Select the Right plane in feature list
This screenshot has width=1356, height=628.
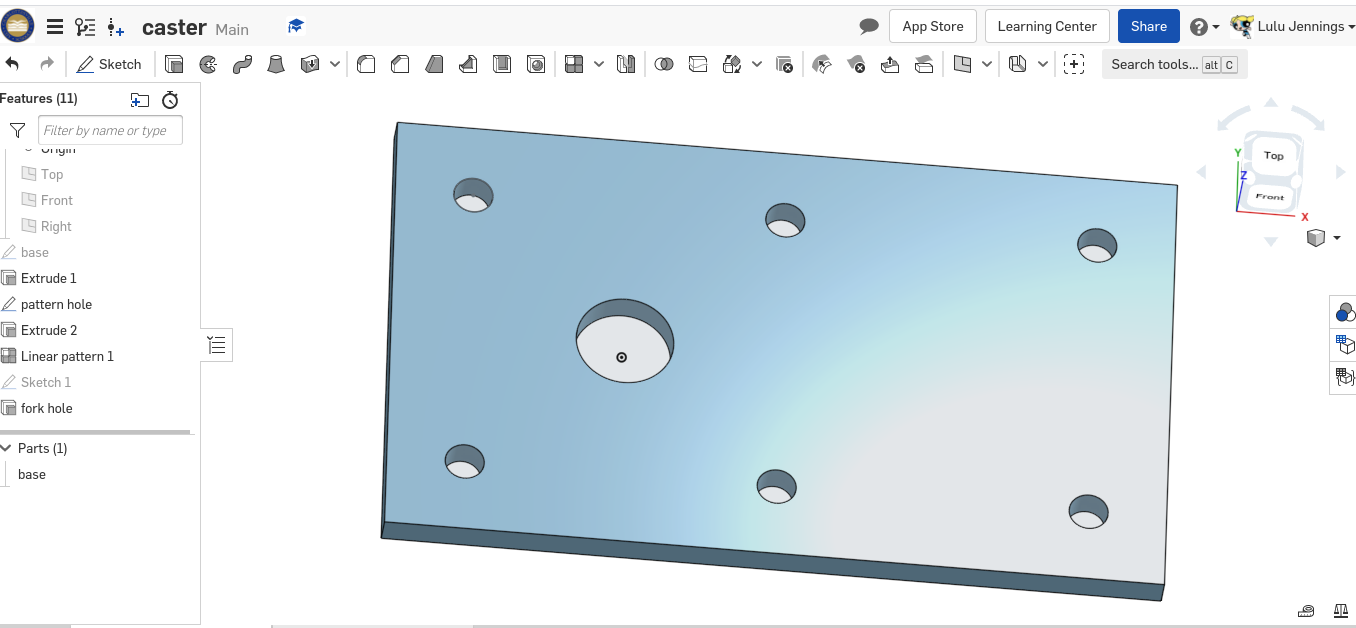[56, 226]
